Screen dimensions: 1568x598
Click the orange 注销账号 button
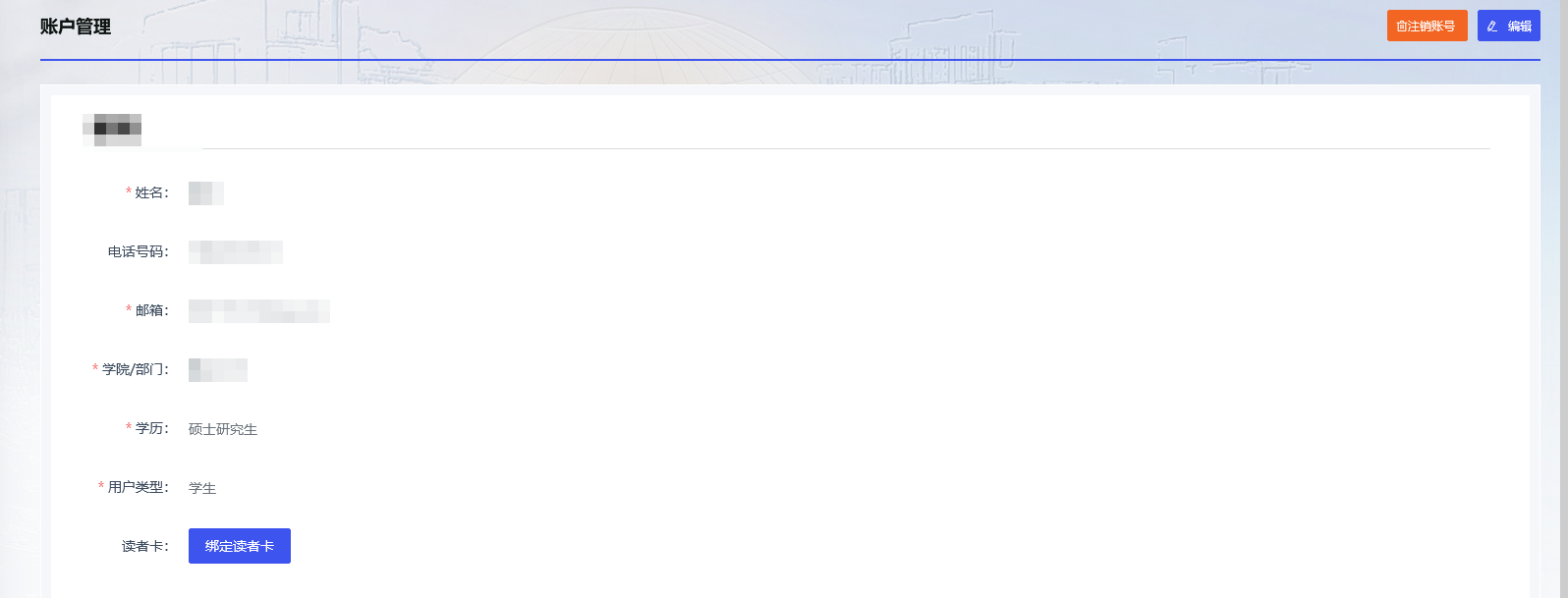pyautogui.click(x=1427, y=26)
